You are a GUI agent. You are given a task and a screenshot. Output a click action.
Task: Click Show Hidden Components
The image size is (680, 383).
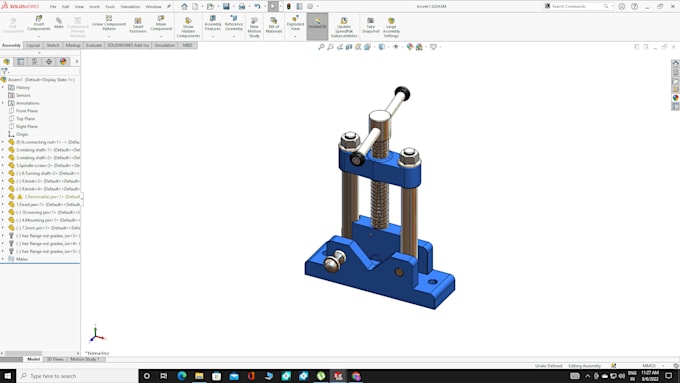(188, 27)
